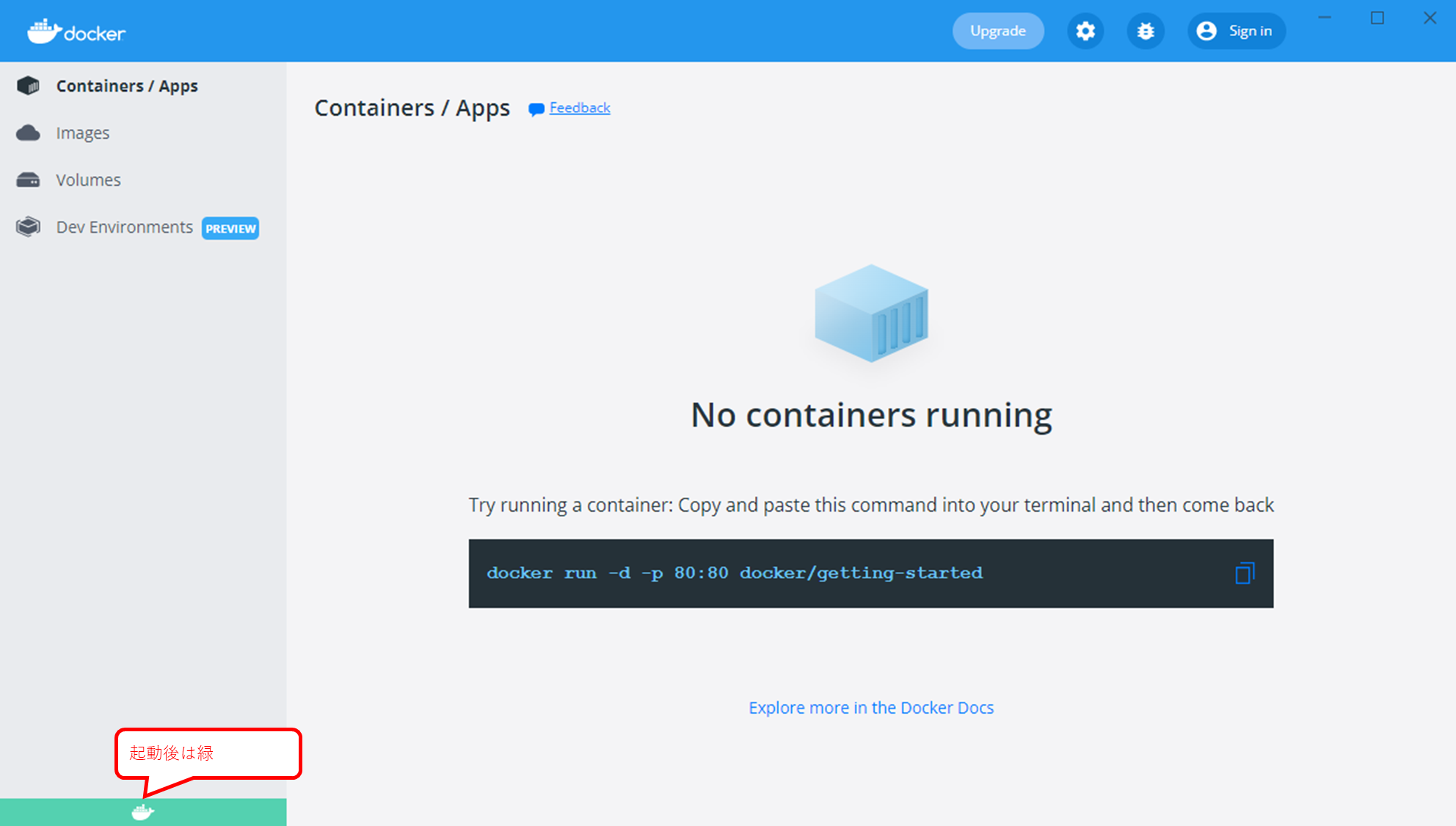This screenshot has height=826, width=1456.
Task: Copy the docker run command
Action: (x=1245, y=573)
